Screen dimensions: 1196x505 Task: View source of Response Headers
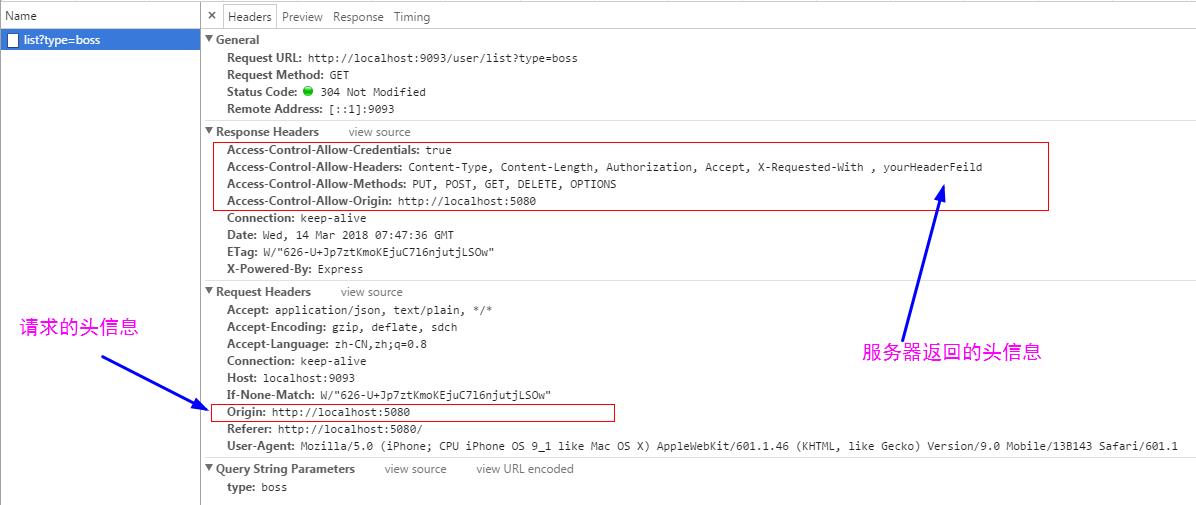[379, 132]
